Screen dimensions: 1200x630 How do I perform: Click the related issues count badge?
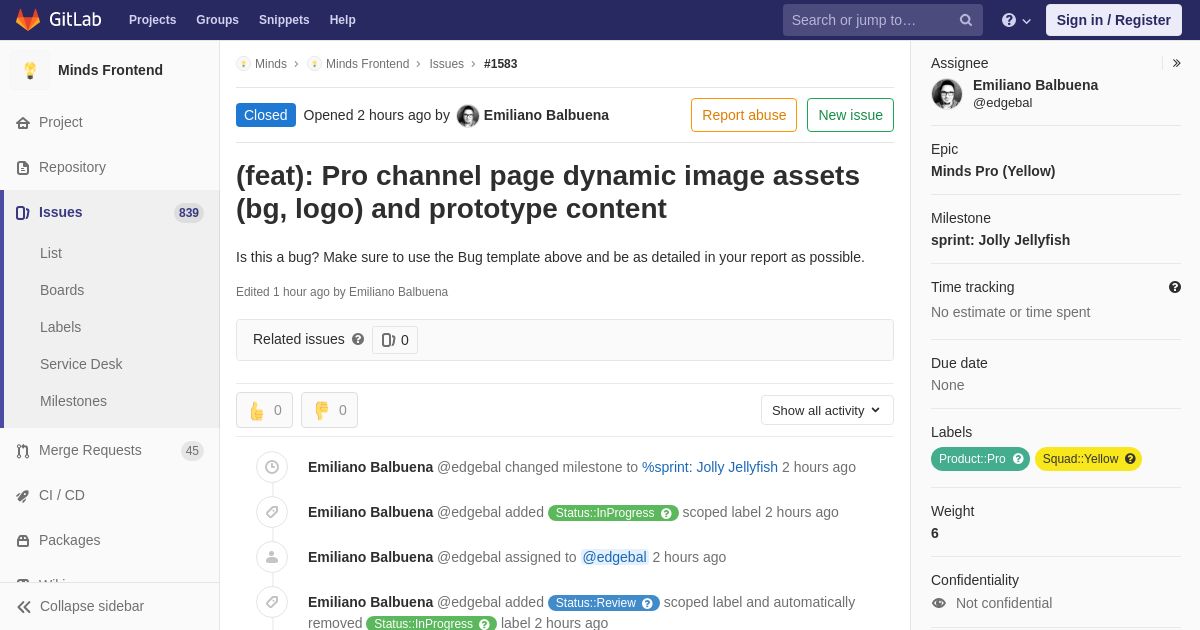click(x=395, y=340)
